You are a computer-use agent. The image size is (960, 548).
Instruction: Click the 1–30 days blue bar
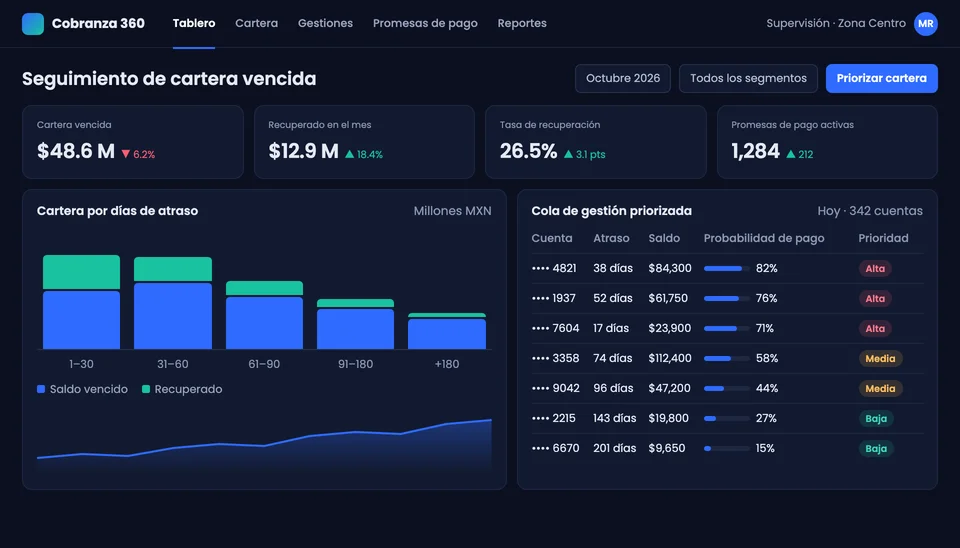pyautogui.click(x=81, y=320)
